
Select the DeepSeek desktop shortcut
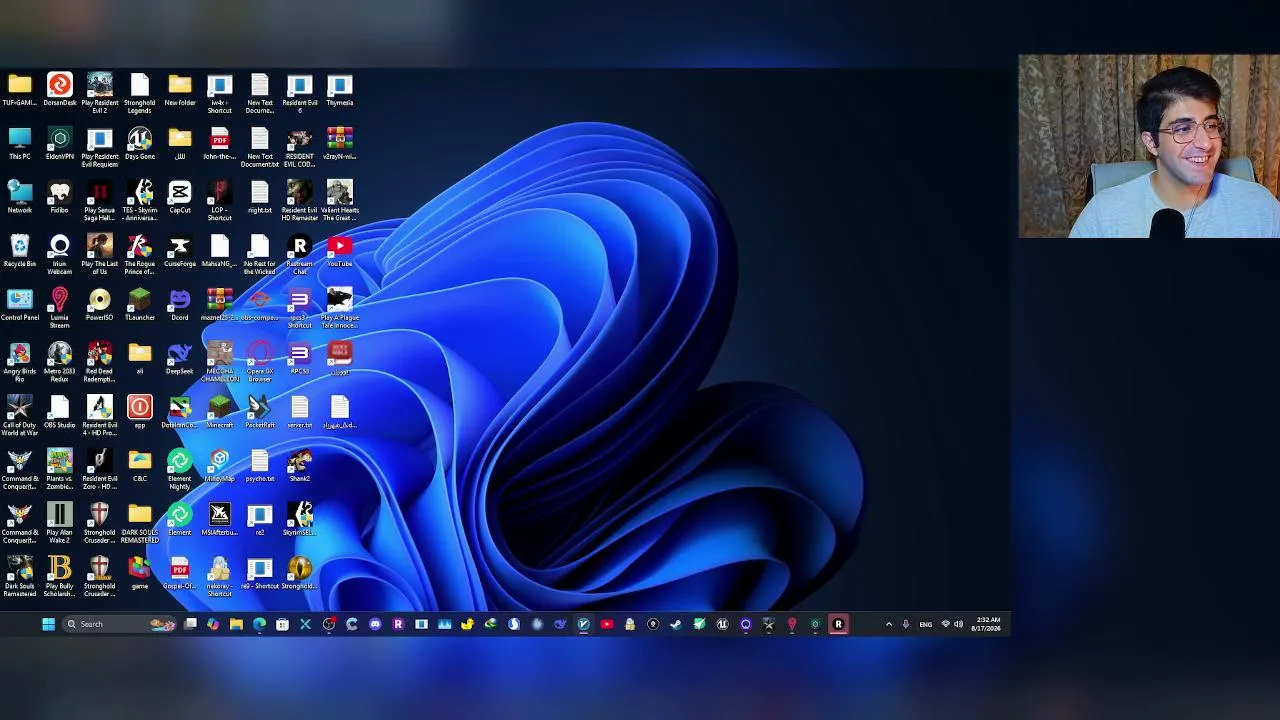180,359
